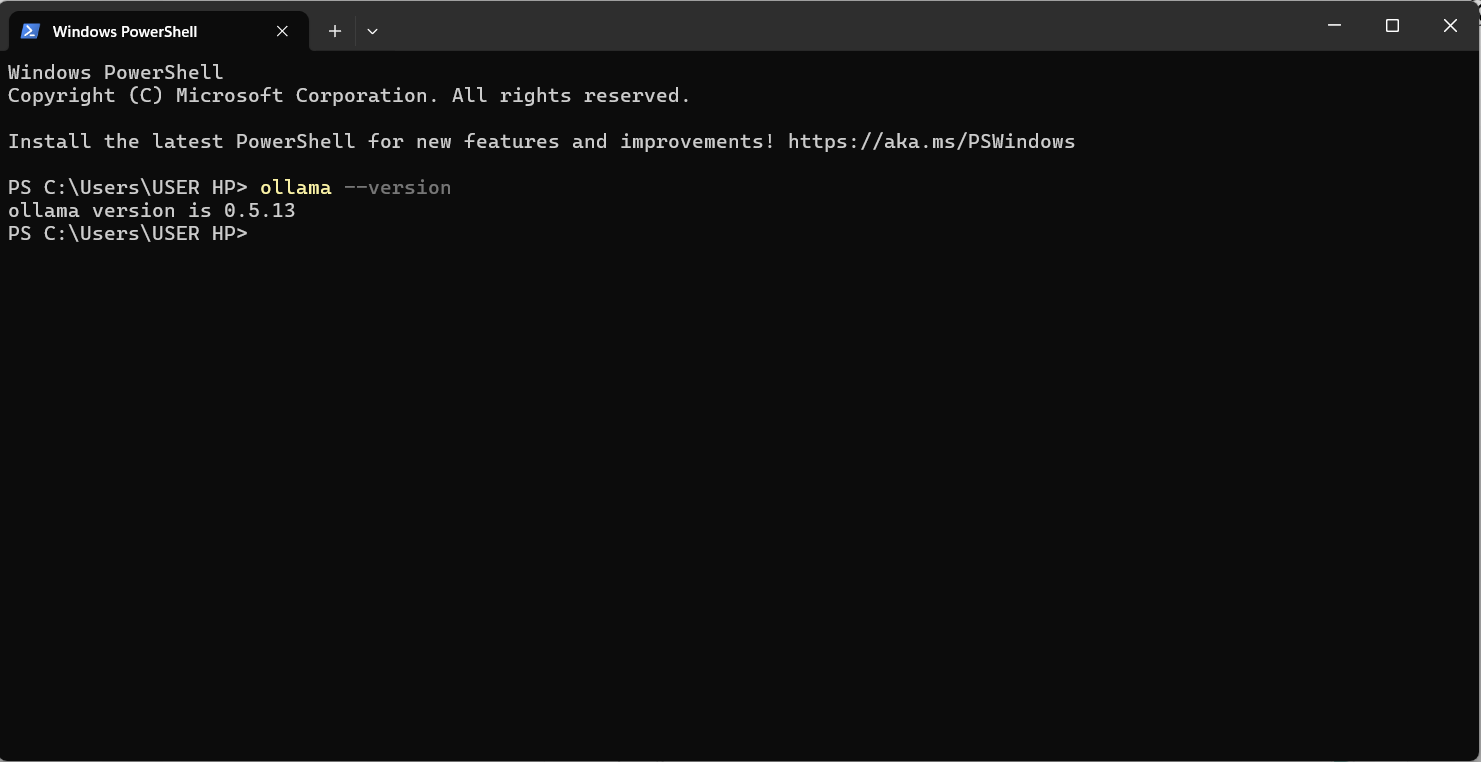Click the Copyright notice line

pyautogui.click(x=348, y=95)
